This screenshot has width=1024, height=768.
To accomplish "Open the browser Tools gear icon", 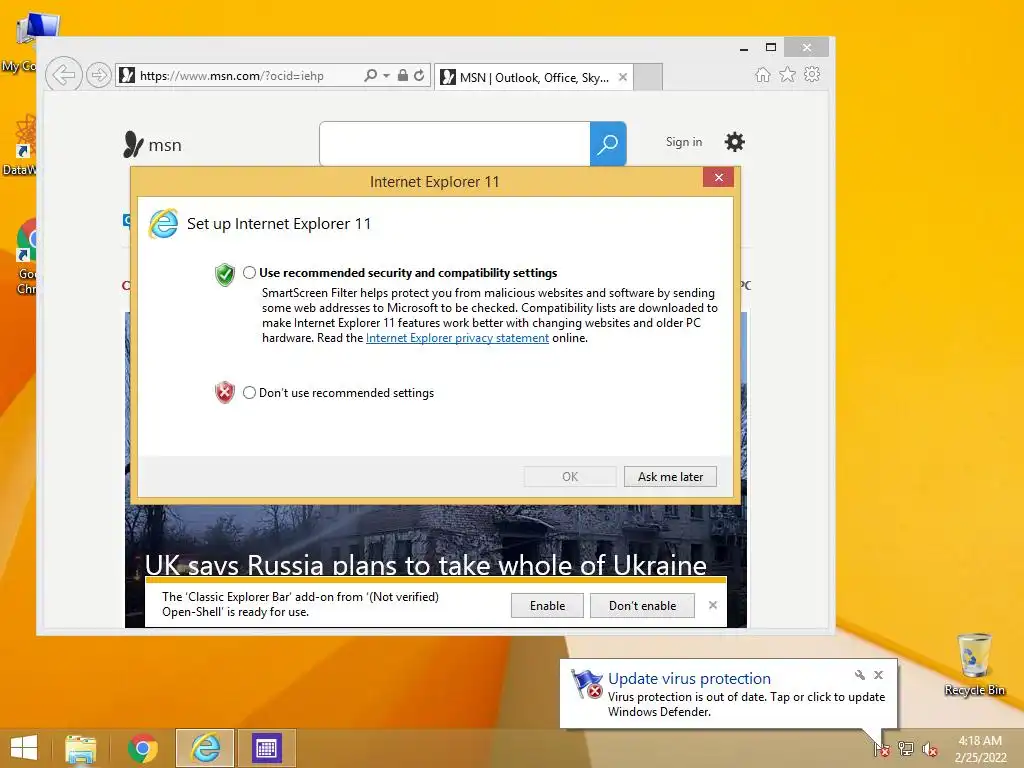I will tap(812, 74).
